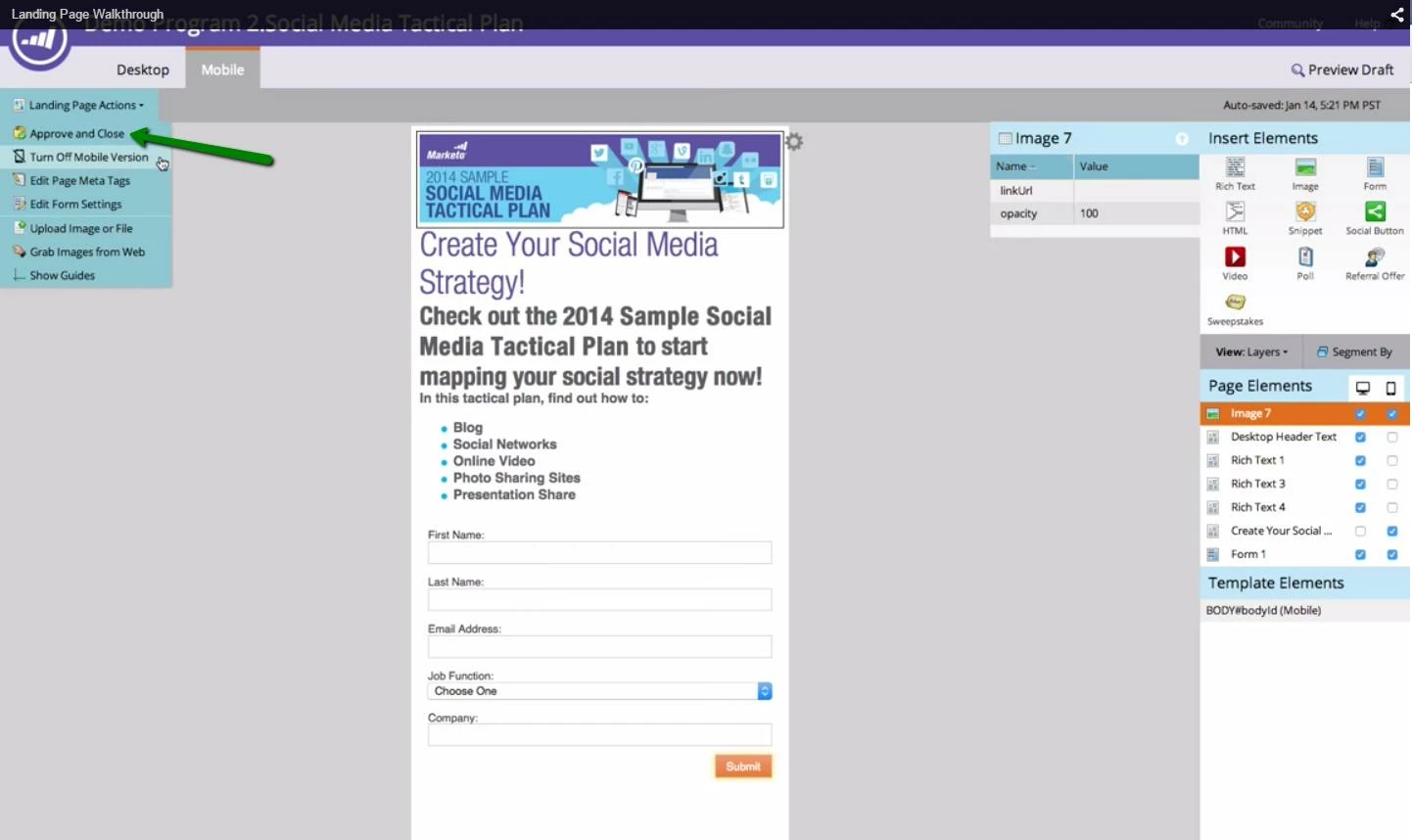Choose Show Guides
This screenshot has width=1412, height=840.
[62, 275]
